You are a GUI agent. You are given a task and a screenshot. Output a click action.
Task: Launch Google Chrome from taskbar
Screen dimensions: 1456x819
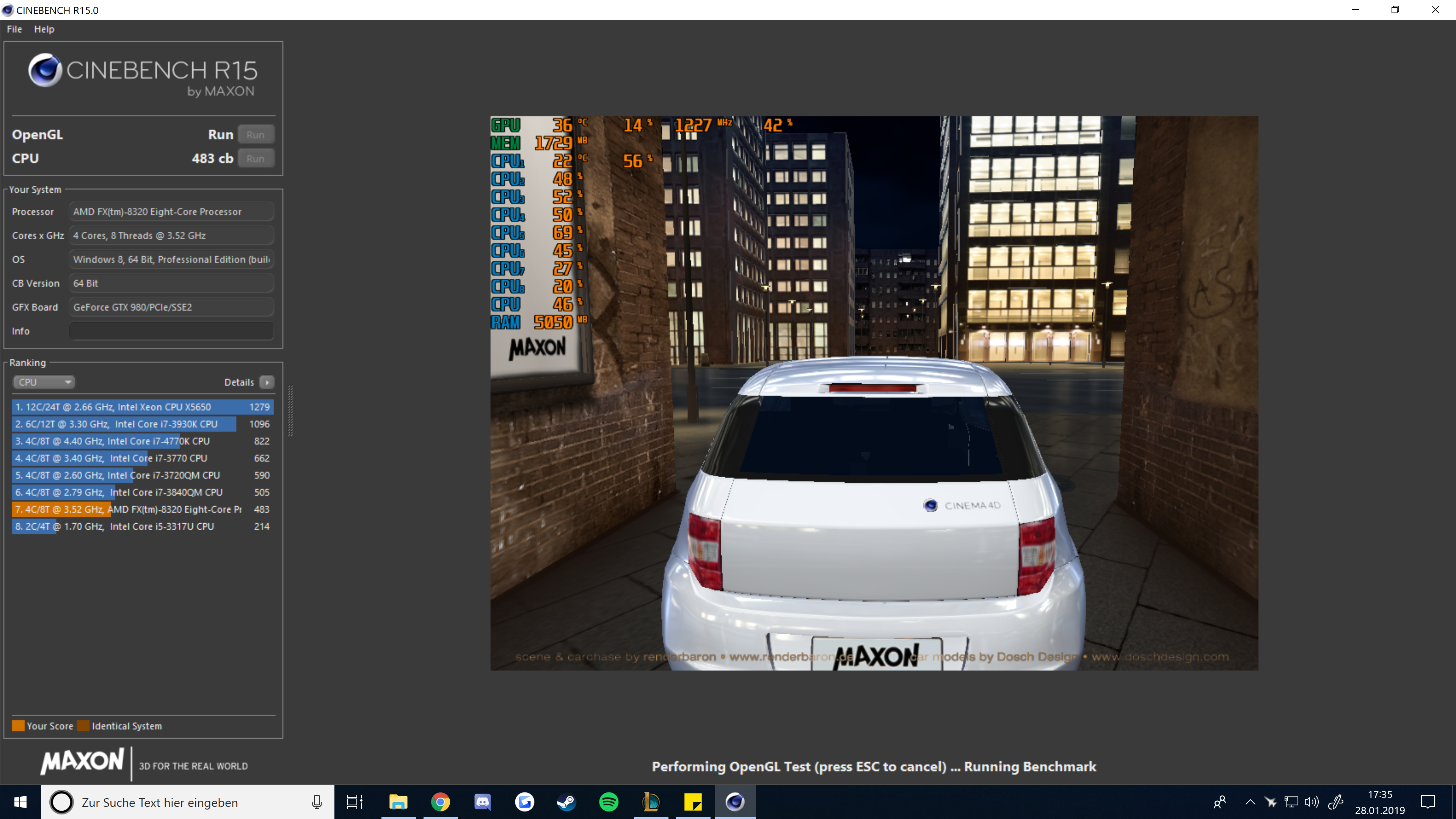pyautogui.click(x=440, y=802)
